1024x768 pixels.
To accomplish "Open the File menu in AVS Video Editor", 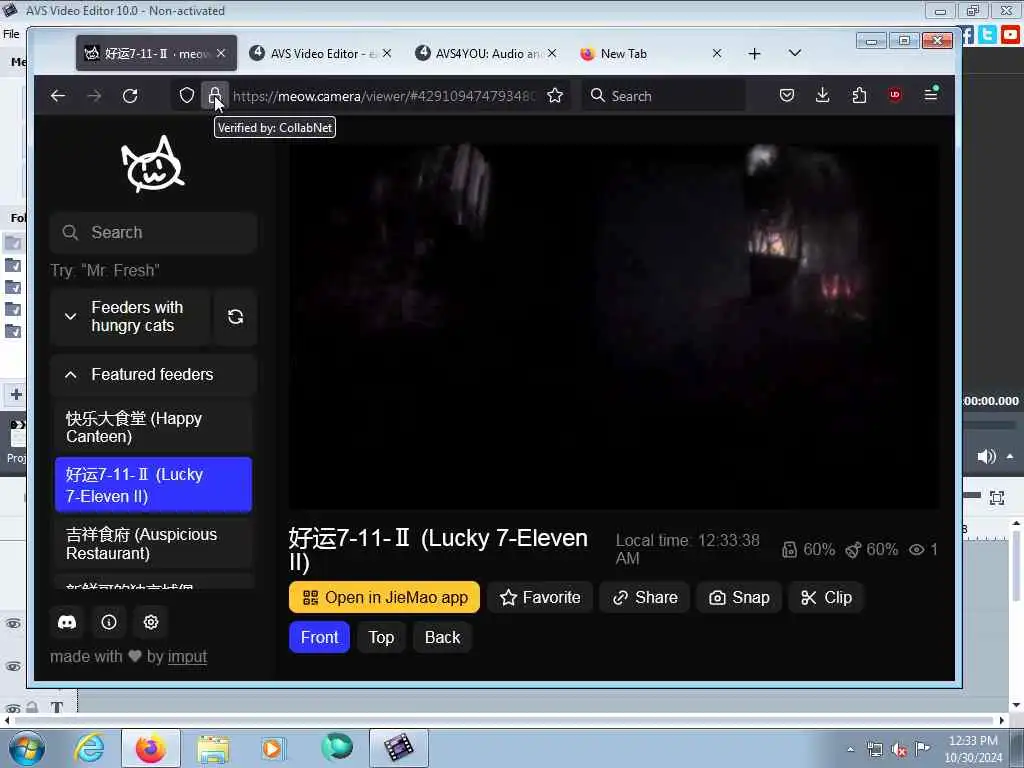I will pos(11,34).
